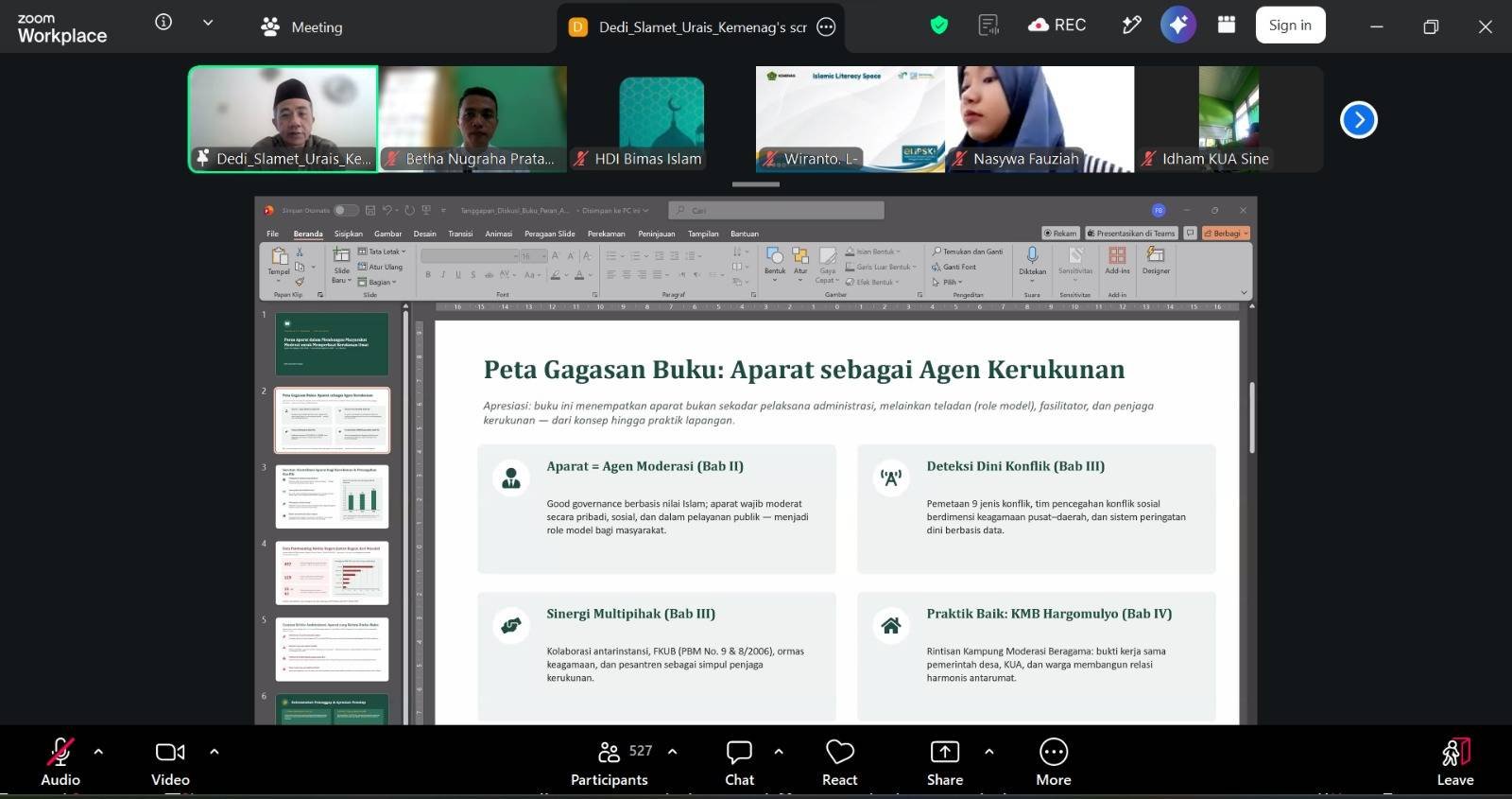The width and height of the screenshot is (1512, 799).
Task: Unmute with the Audio microphone button
Action: pyautogui.click(x=60, y=761)
